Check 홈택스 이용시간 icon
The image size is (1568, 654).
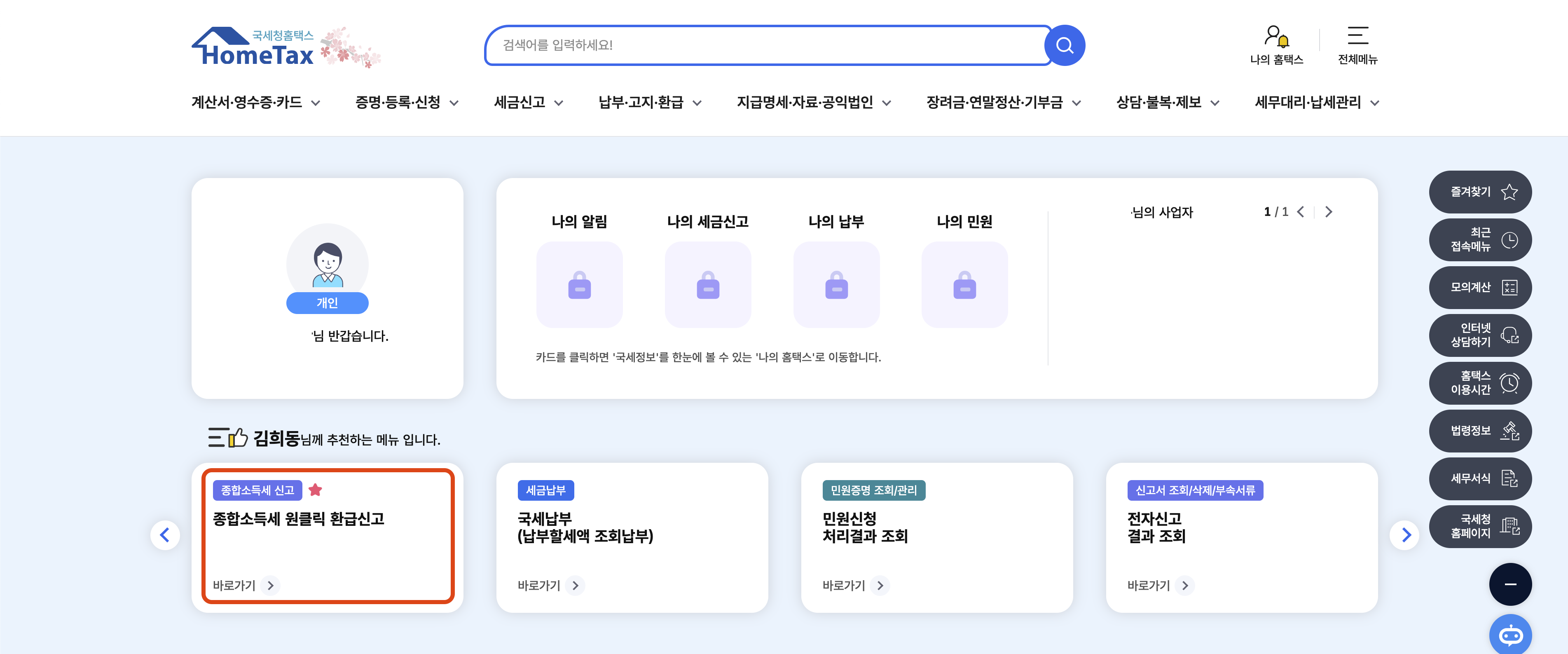(1508, 383)
